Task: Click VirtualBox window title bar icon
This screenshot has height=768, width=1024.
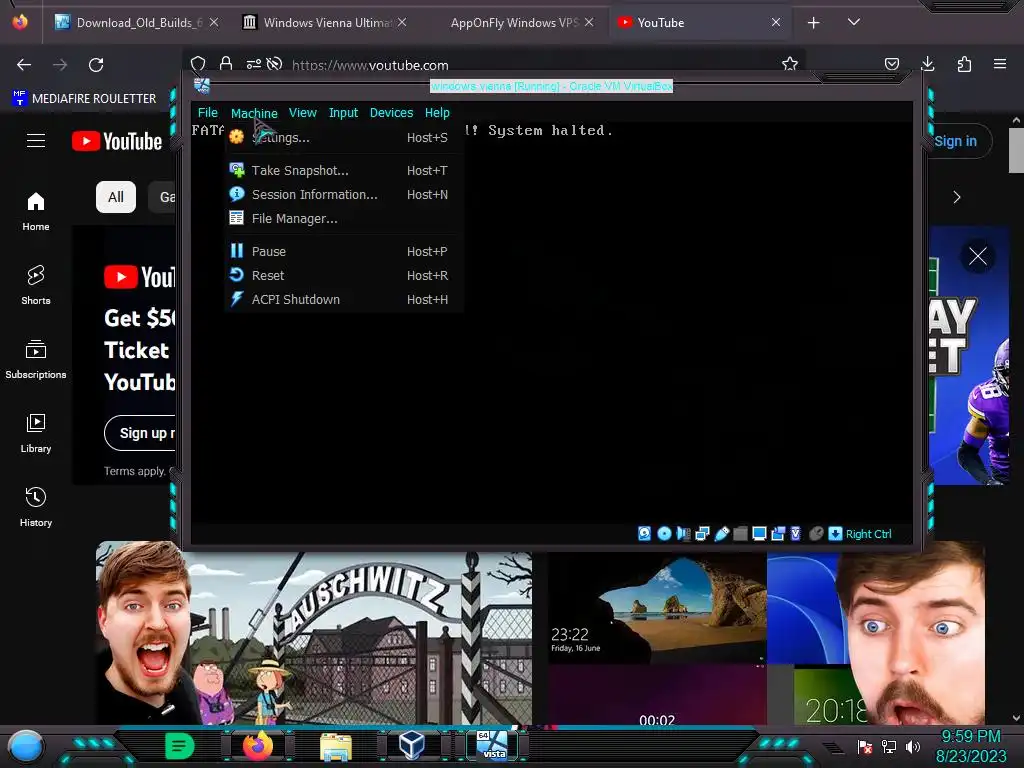Action: point(202,86)
